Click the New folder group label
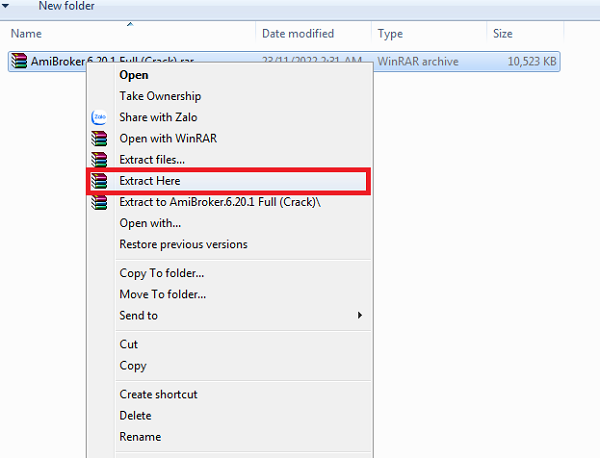This screenshot has width=600, height=458. (x=66, y=6)
